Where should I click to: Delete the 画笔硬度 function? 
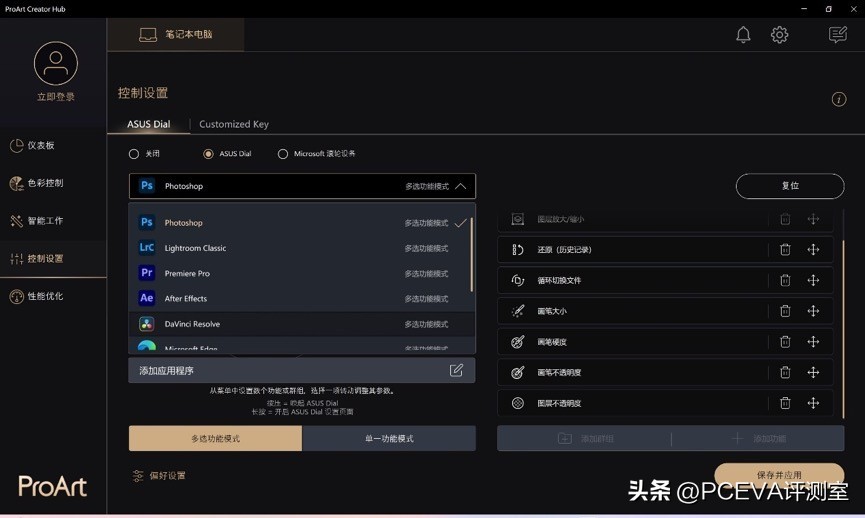785,342
